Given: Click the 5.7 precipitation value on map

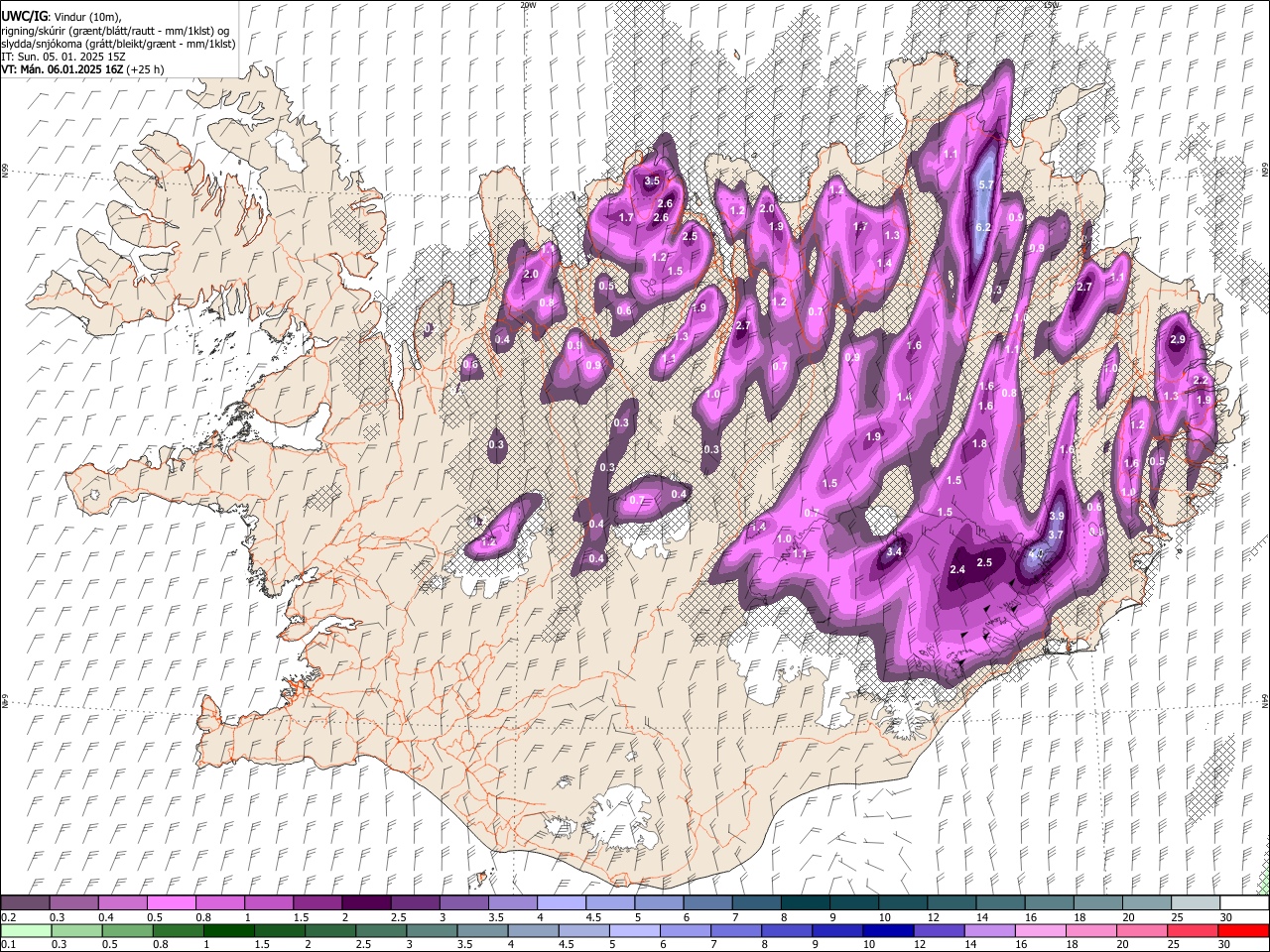Looking at the screenshot, I should tap(985, 184).
